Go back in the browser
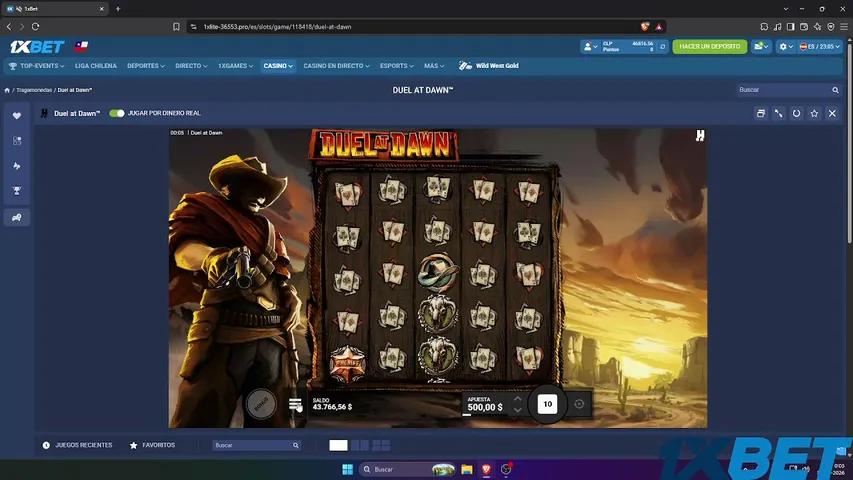This screenshot has height=480, width=853. 9,27
